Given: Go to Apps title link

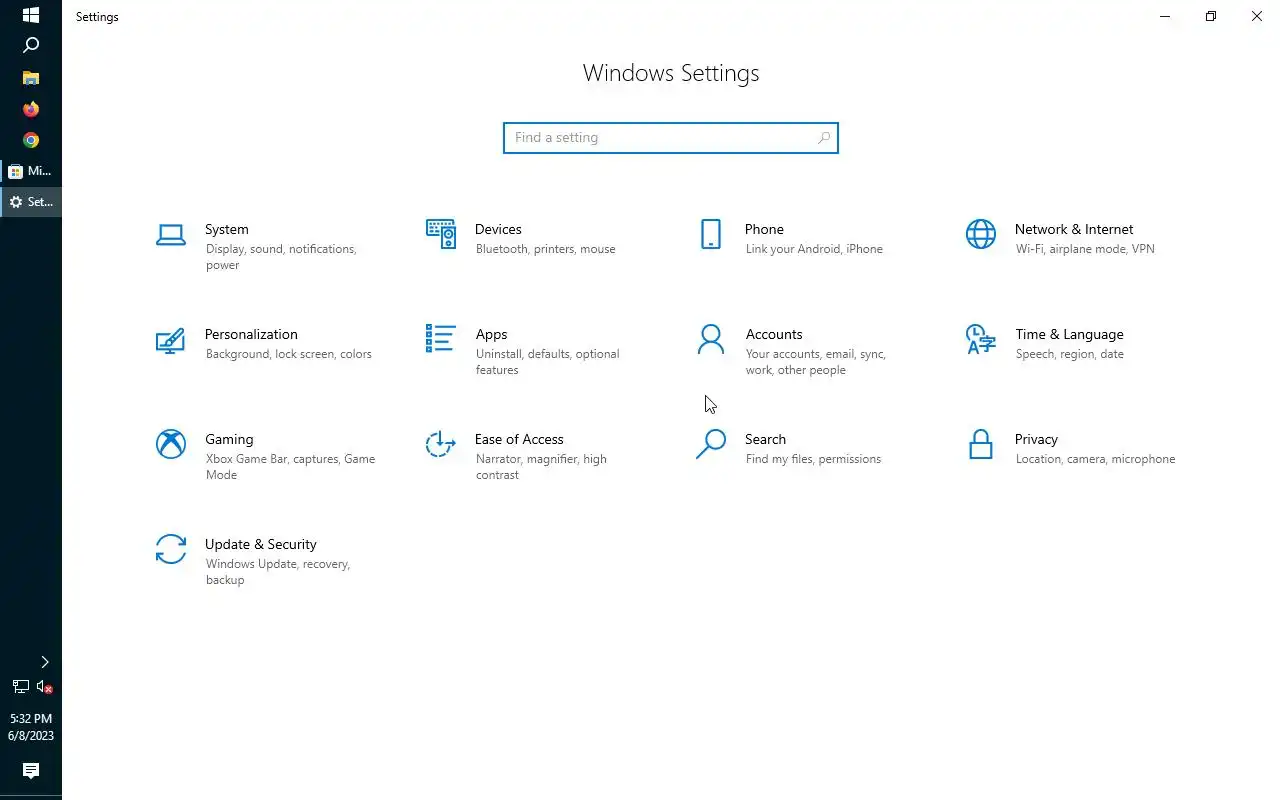Looking at the screenshot, I should [491, 334].
